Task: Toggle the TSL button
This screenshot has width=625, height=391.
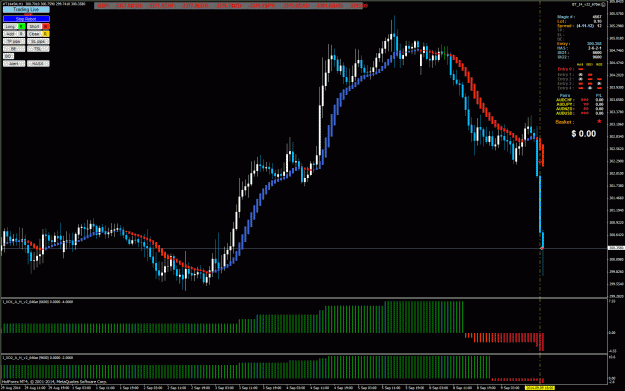Action: (38, 49)
